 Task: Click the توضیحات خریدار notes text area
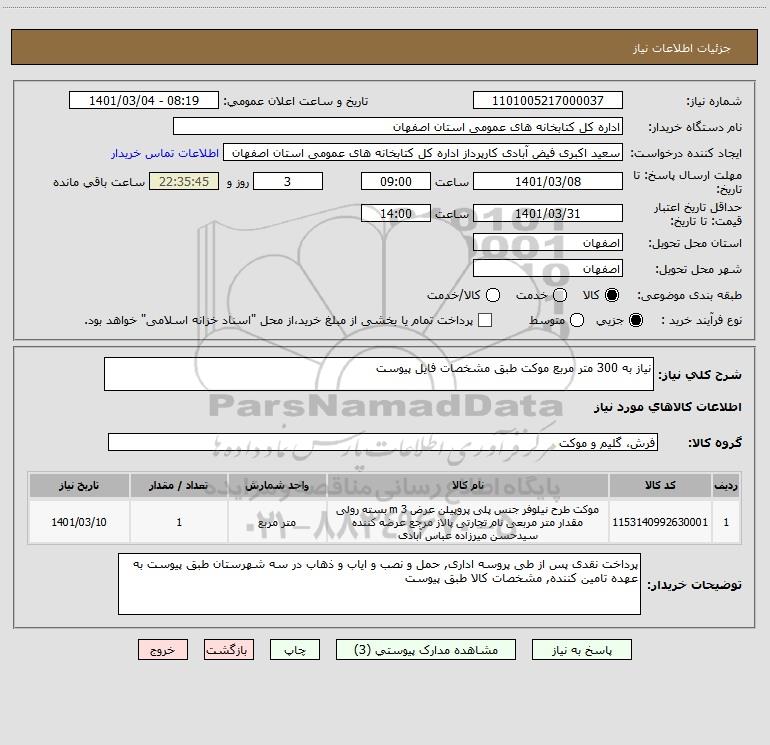tap(379, 584)
